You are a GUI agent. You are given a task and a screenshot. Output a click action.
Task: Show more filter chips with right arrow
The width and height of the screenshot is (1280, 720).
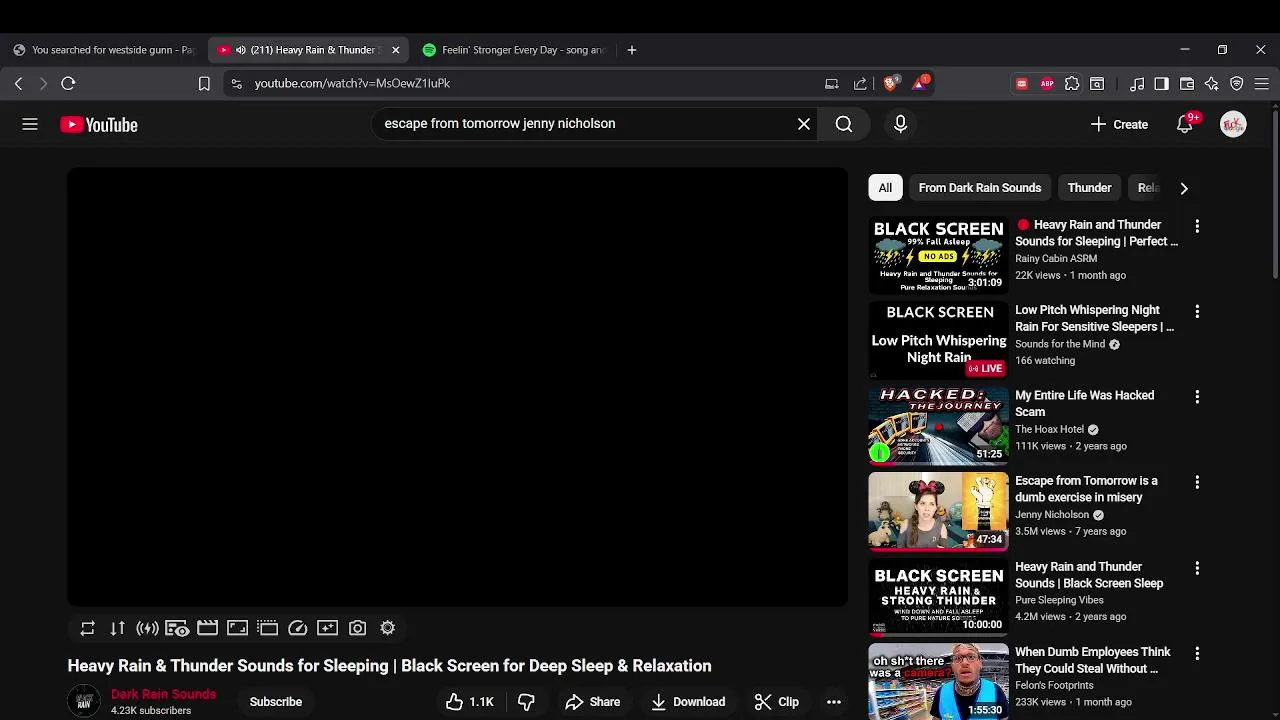pyautogui.click(x=1184, y=188)
